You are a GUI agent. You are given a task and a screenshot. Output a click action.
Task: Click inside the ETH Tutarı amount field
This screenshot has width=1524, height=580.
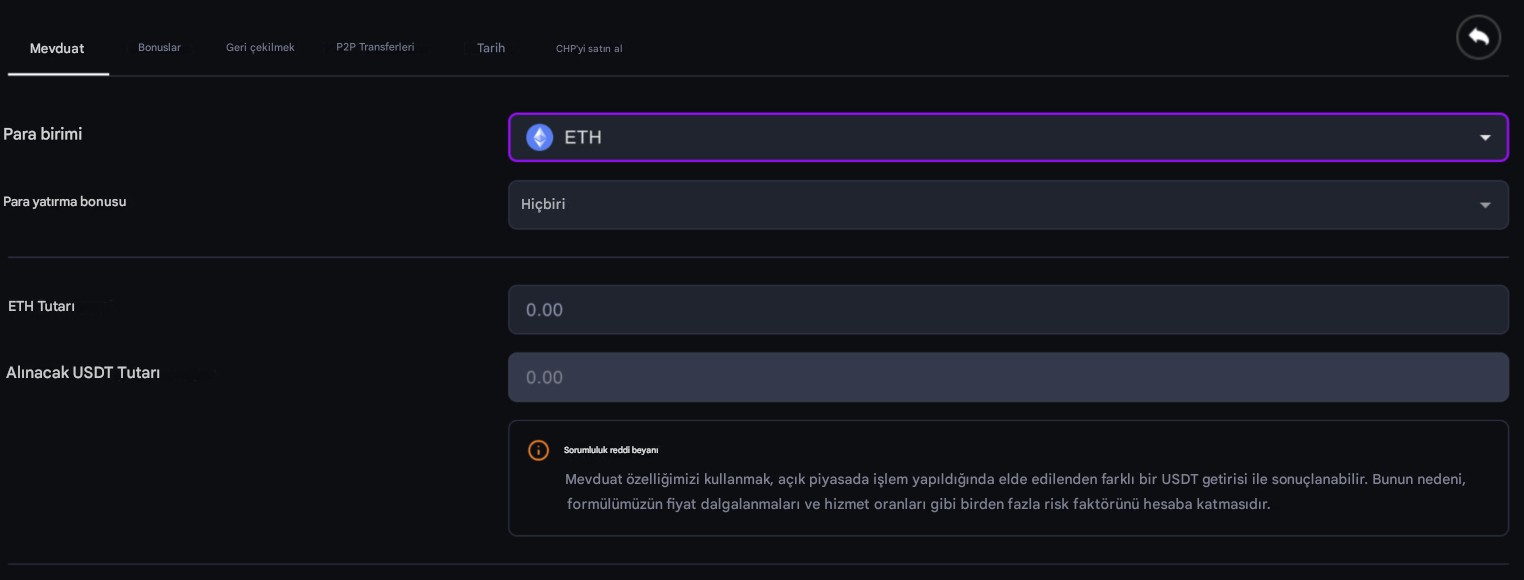(x=1008, y=310)
